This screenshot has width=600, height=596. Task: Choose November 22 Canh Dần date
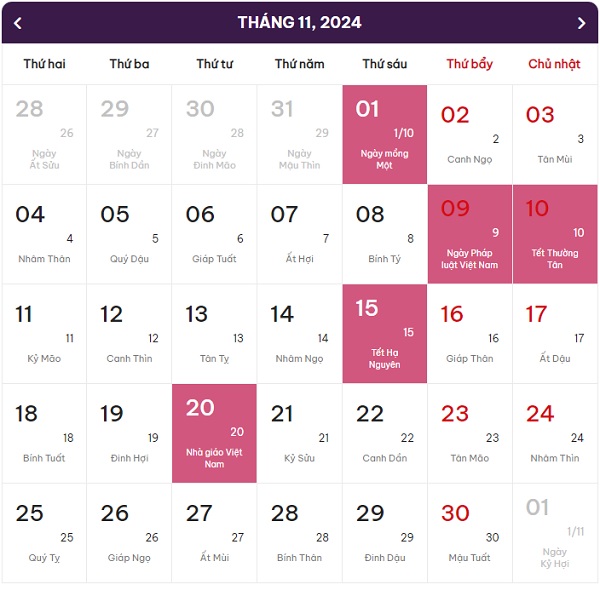385,433
